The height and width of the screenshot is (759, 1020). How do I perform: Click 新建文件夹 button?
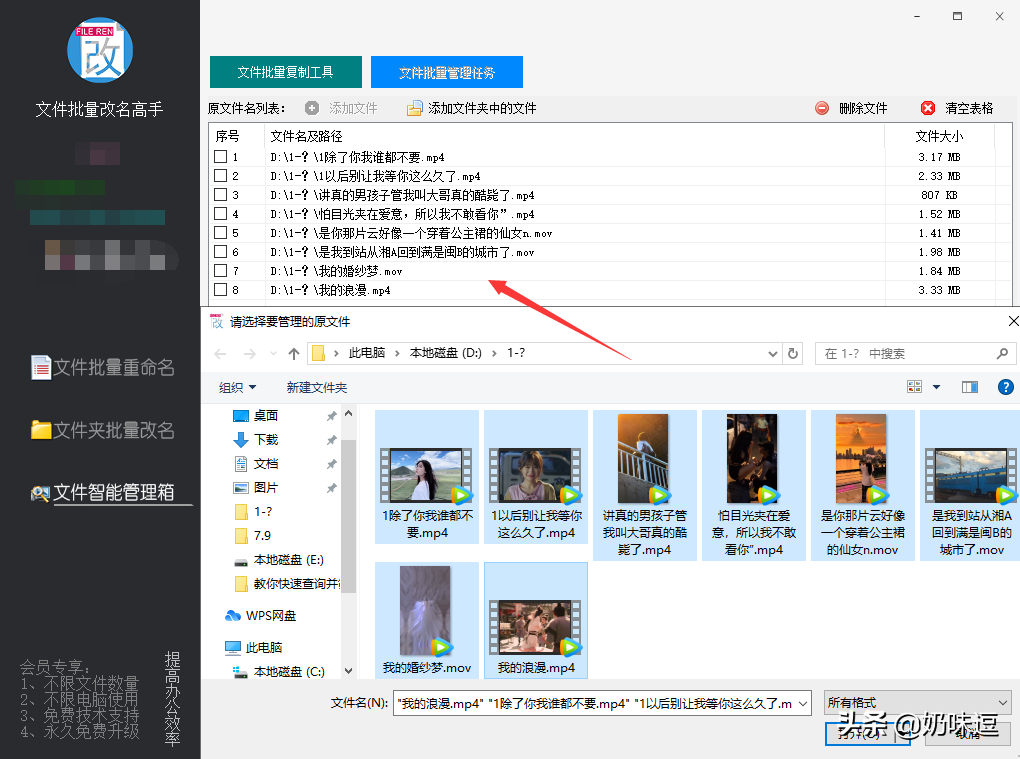317,388
